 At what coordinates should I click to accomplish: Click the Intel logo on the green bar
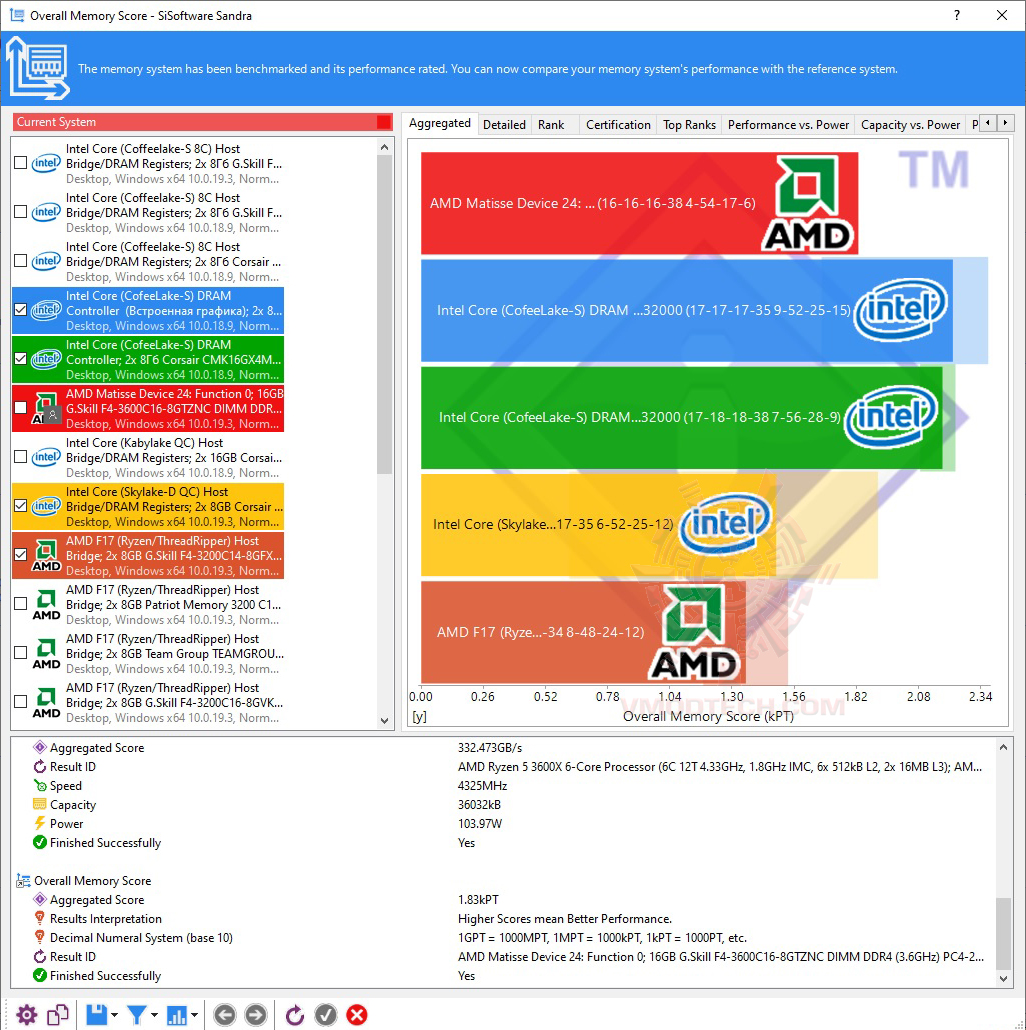(x=891, y=417)
